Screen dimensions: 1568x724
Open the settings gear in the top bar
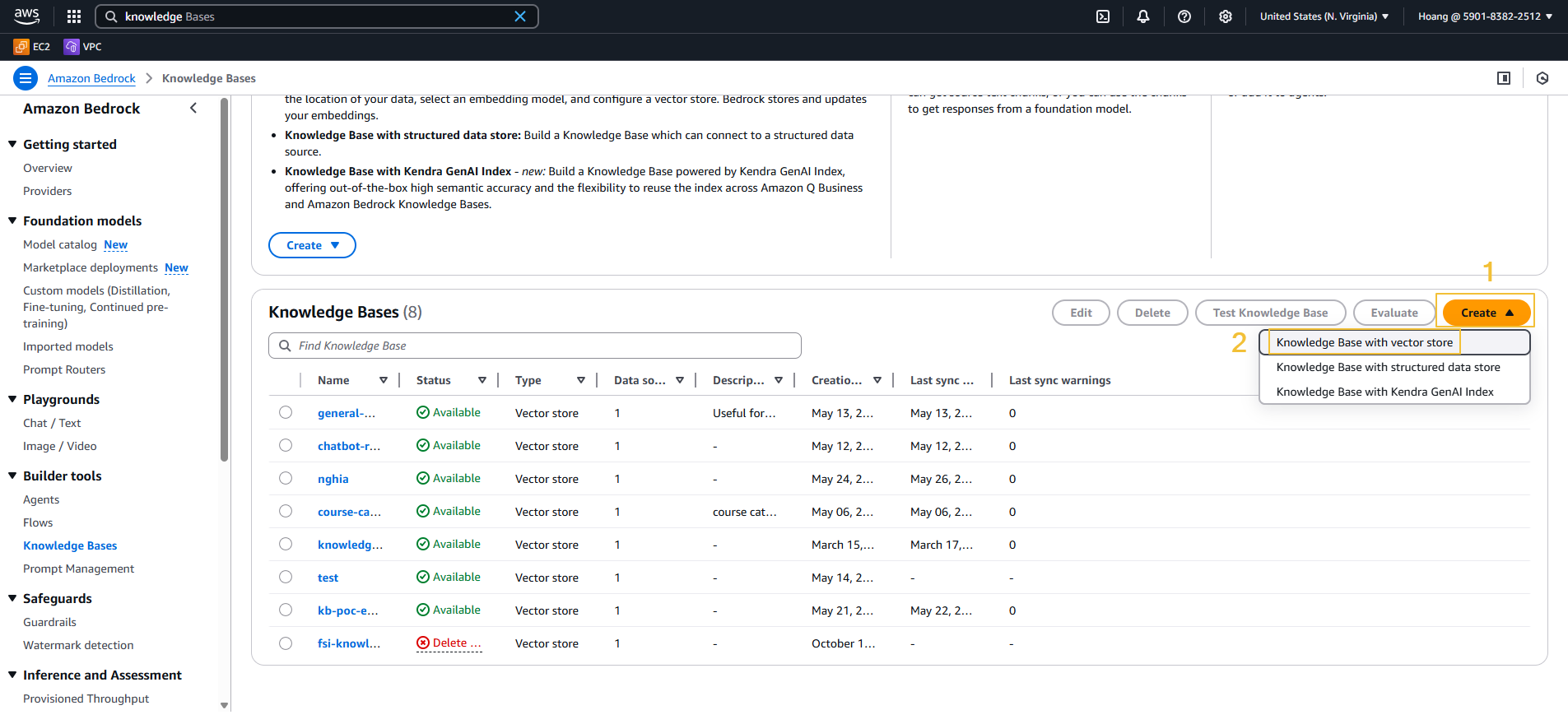click(x=1226, y=16)
